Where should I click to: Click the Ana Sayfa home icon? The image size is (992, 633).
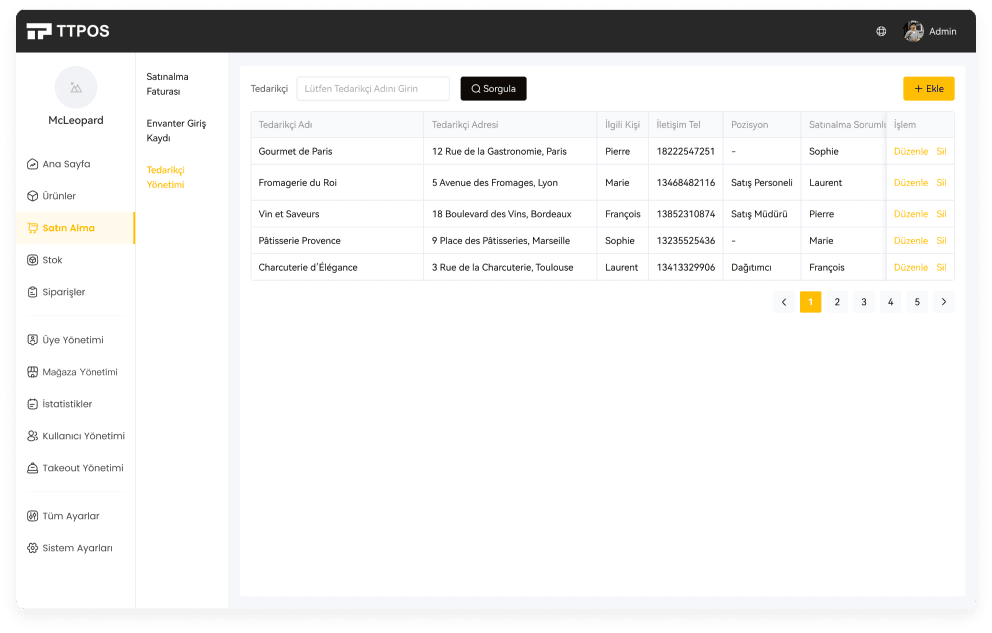32,164
